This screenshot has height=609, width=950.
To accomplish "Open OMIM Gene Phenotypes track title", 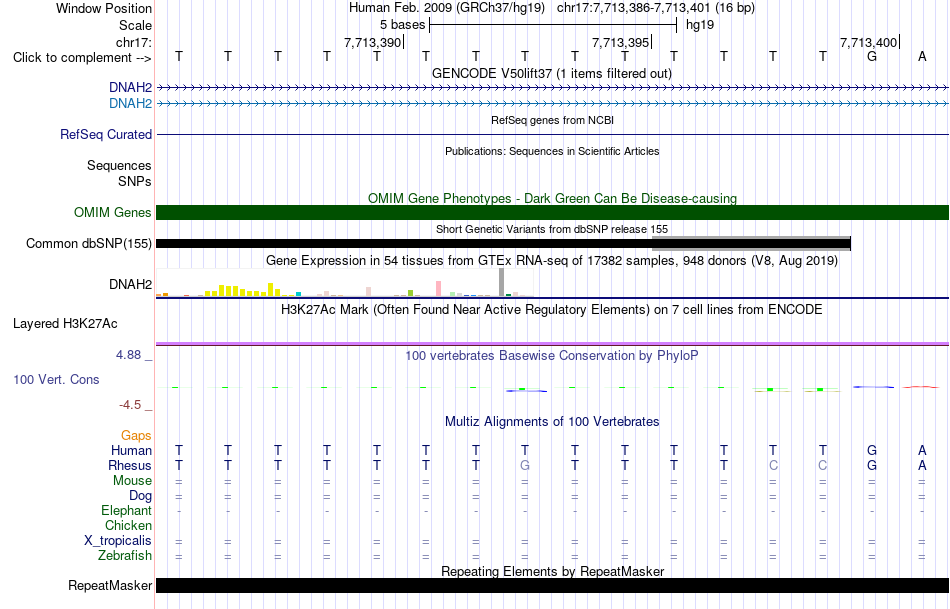I will click(x=552, y=198).
